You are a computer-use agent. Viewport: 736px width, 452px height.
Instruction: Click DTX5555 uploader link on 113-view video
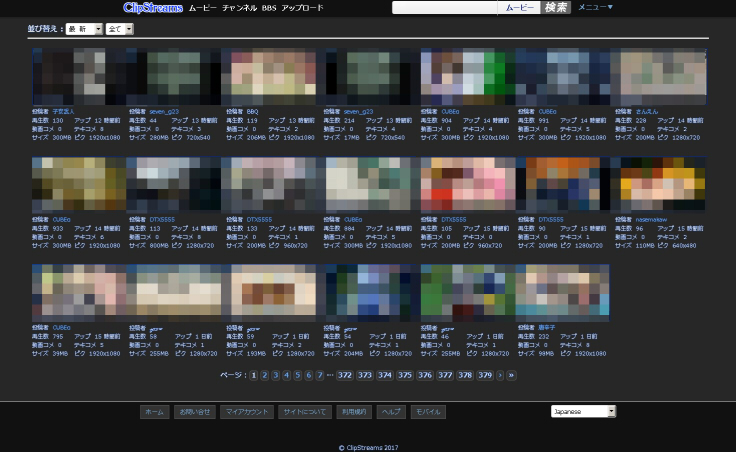click(162, 220)
